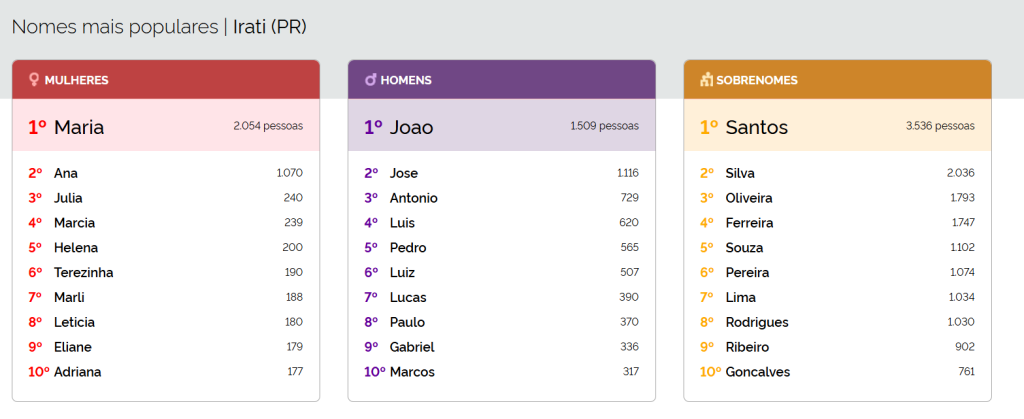Click the surname Ferreira
This screenshot has width=1024, height=419.
click(750, 223)
